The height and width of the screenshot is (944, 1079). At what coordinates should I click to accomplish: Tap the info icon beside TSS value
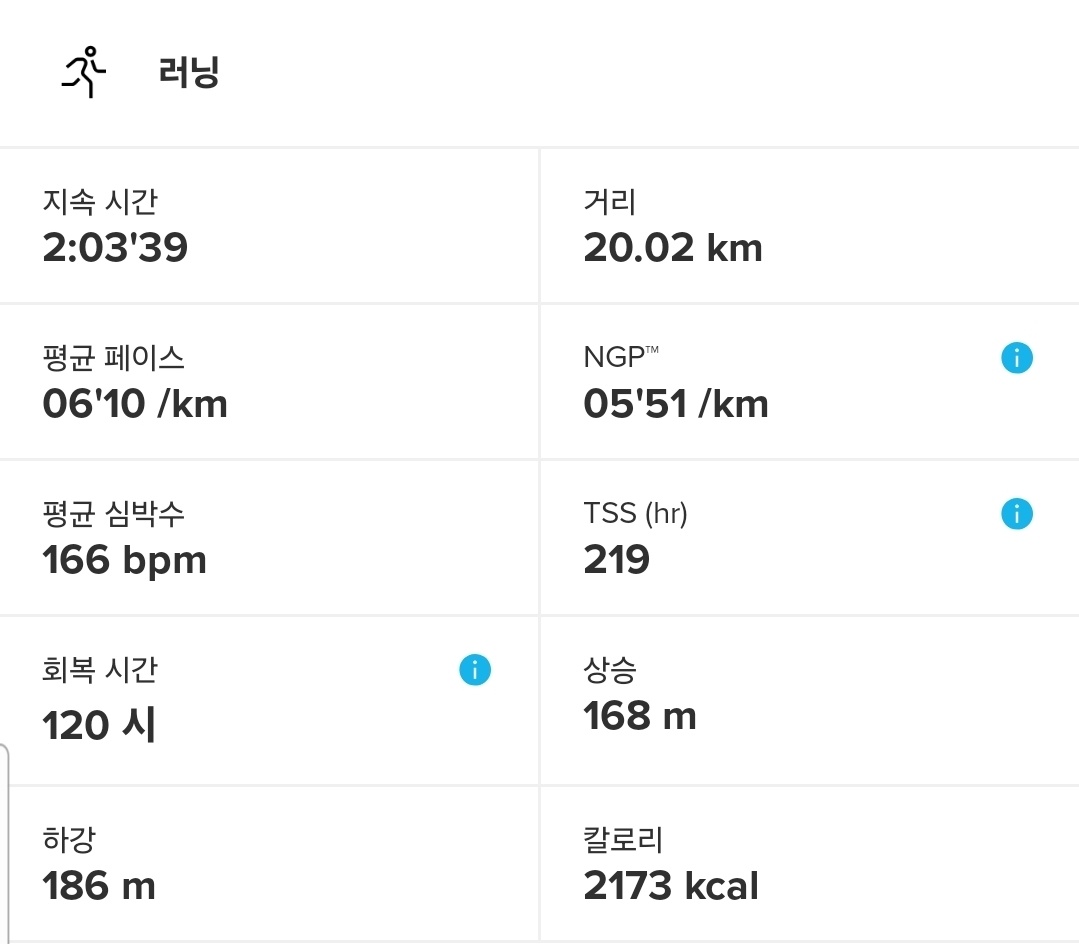(x=1017, y=514)
